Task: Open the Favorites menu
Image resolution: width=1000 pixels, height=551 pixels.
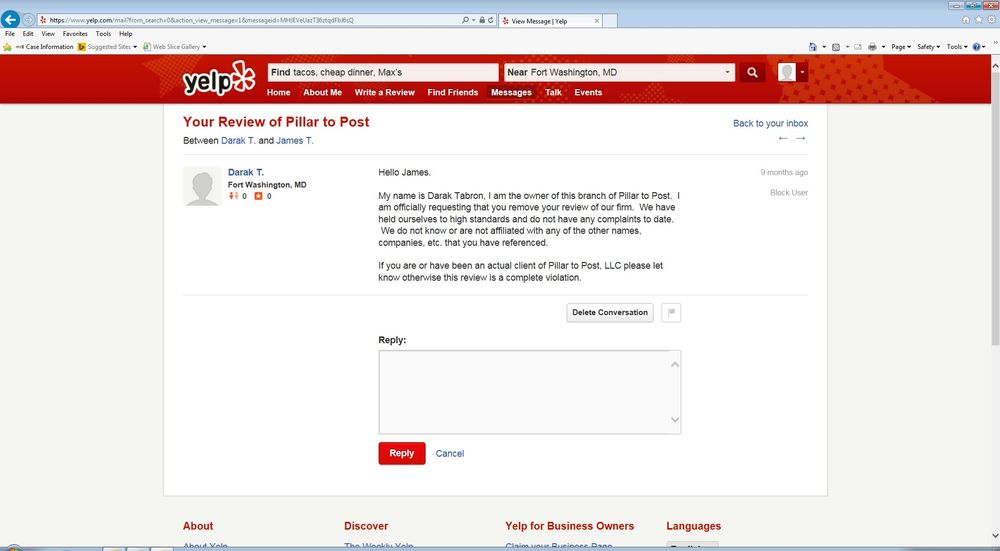Action: 75,34
